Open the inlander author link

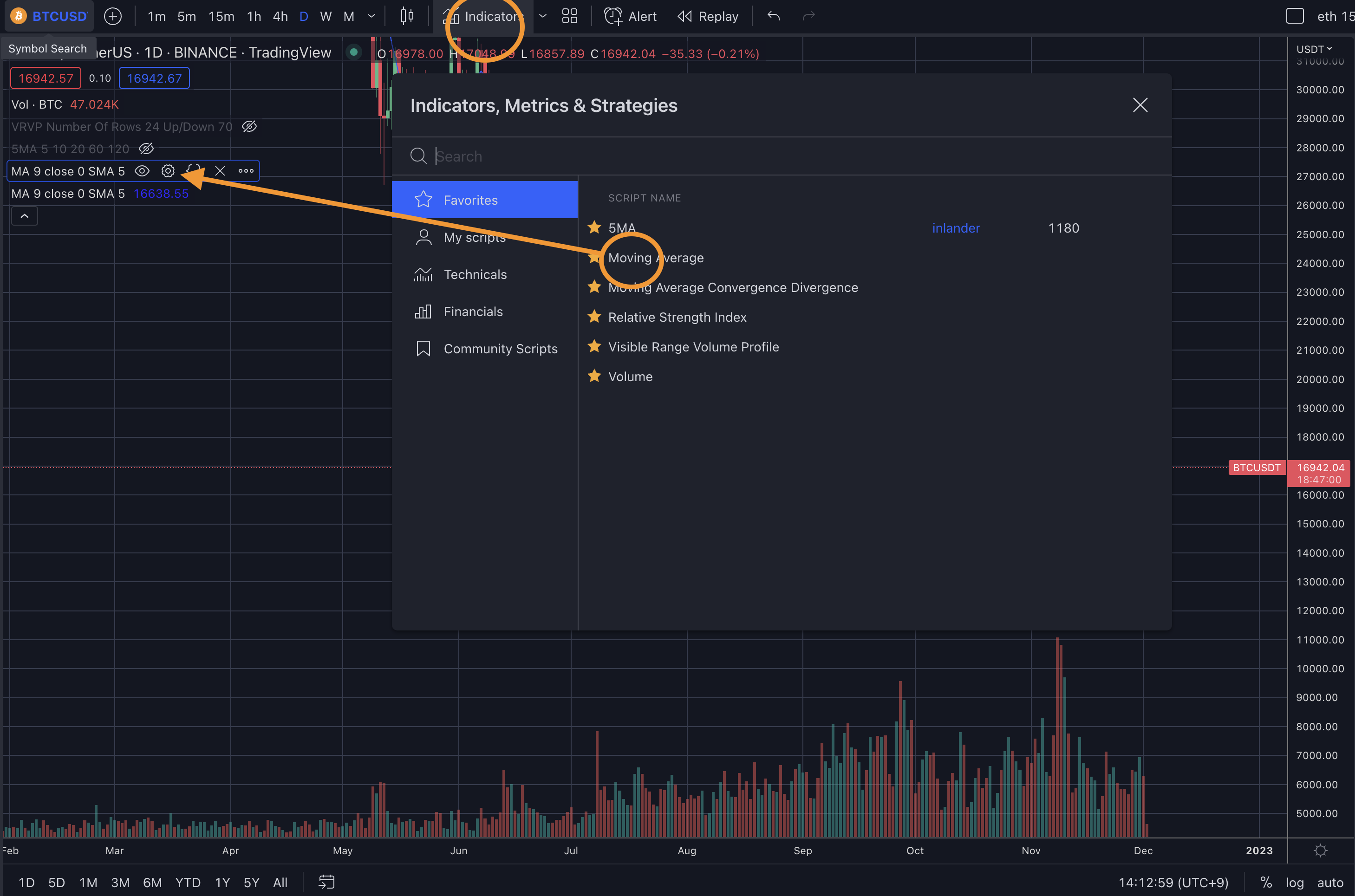click(956, 228)
